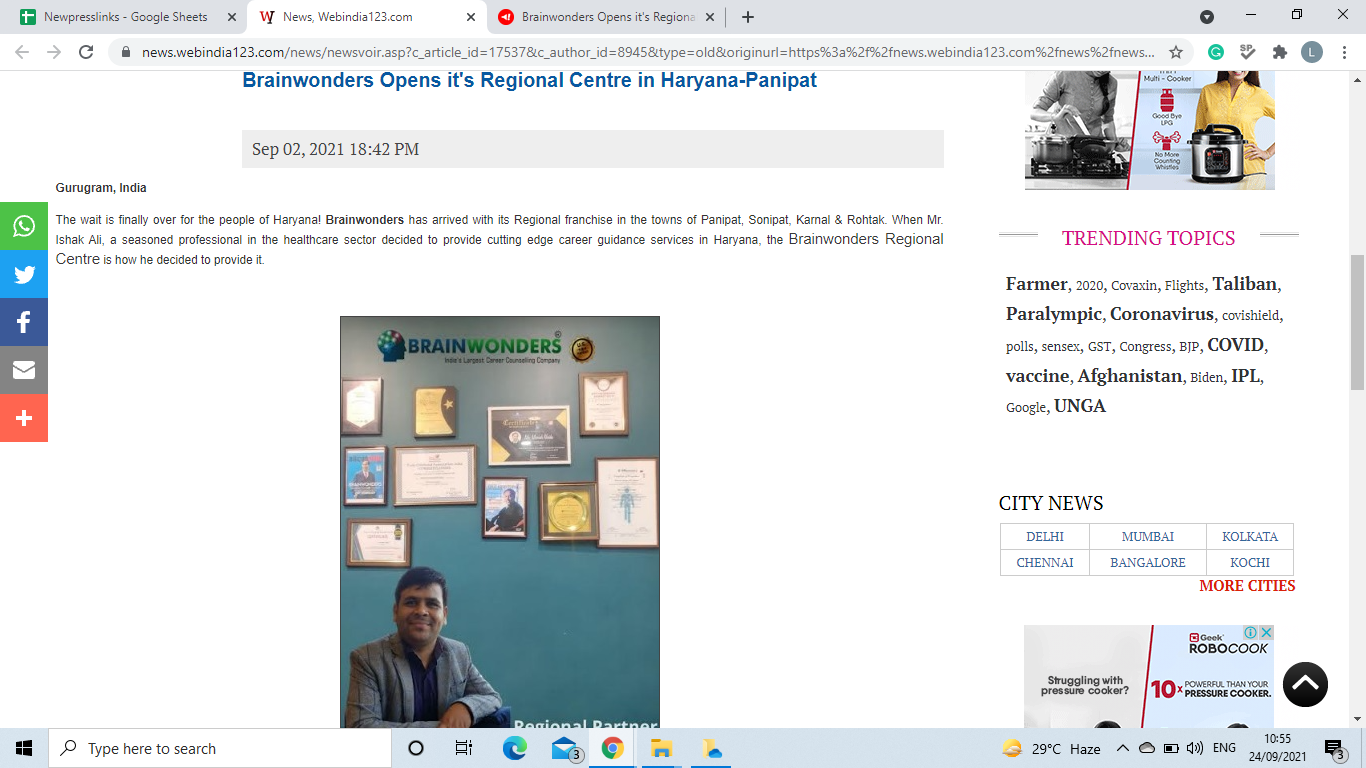The width and height of the screenshot is (1366, 768).
Task: Open Google Chrome taskbar icon
Action: 613,748
